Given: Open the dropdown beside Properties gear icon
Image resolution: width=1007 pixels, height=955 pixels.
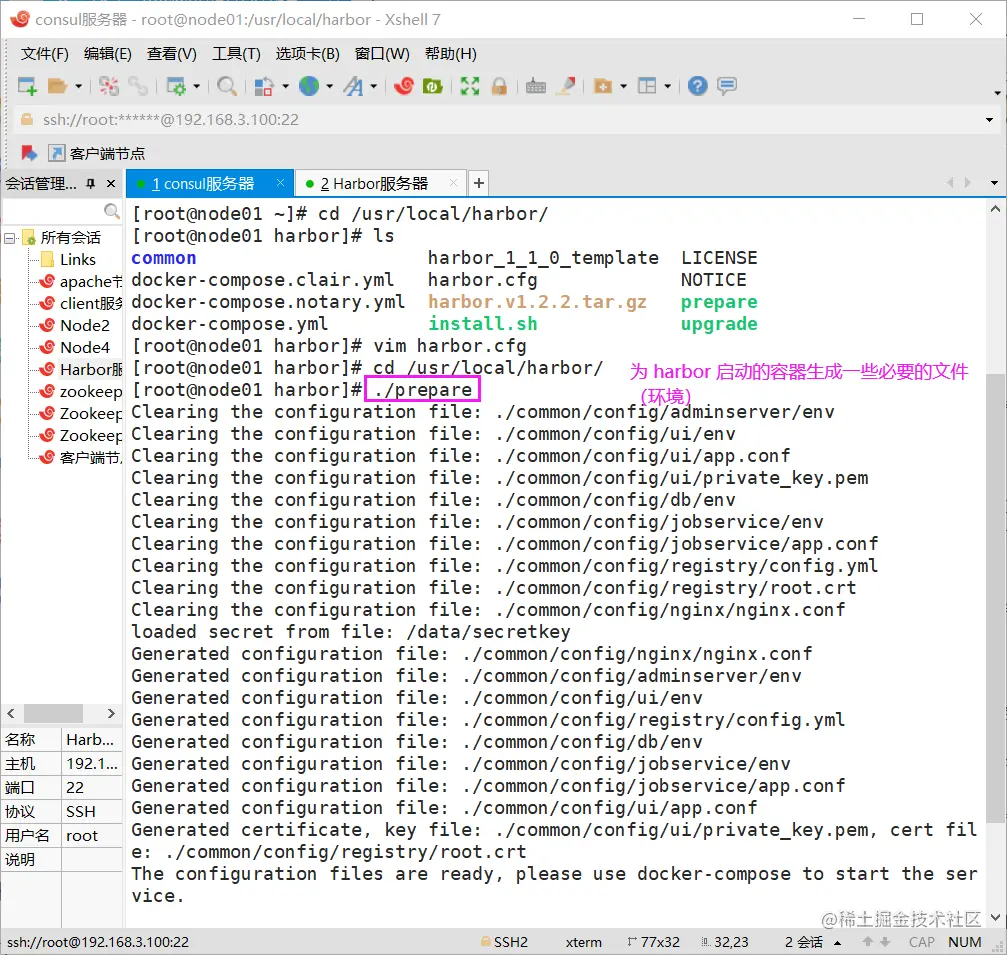Looking at the screenshot, I should [x=197, y=85].
